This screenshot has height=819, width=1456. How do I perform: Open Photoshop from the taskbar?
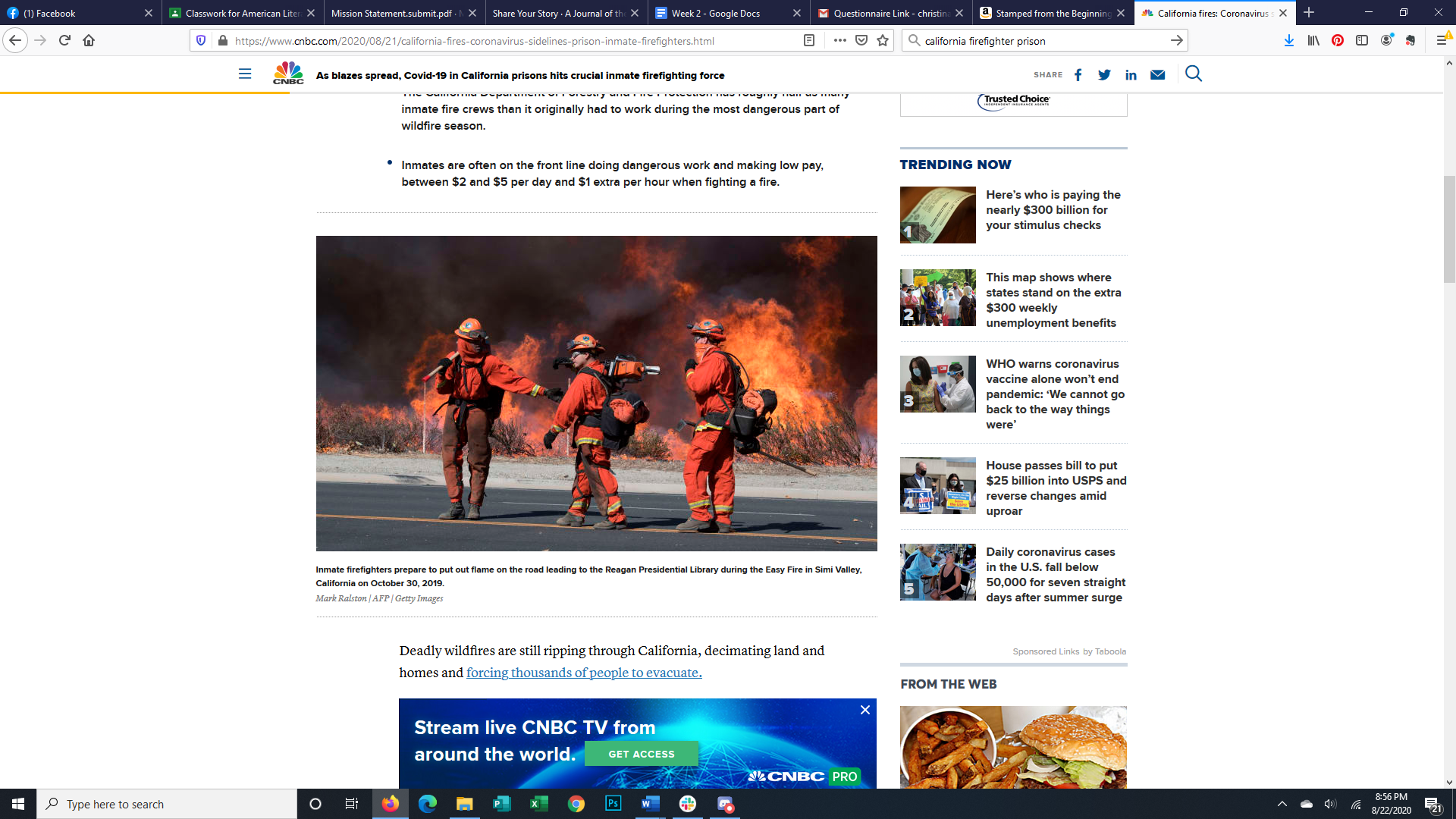coord(613,804)
